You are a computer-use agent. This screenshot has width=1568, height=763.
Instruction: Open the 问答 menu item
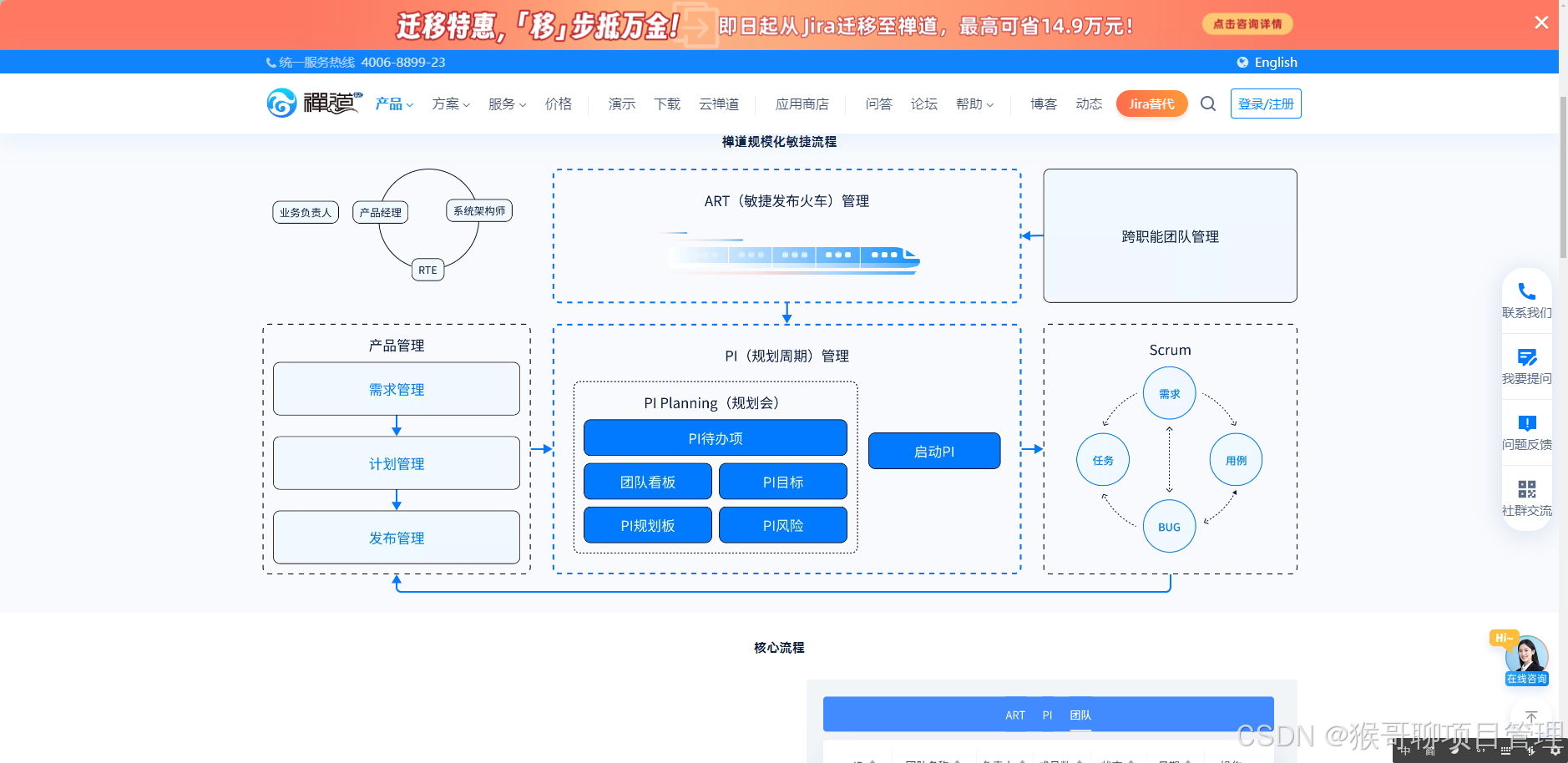879,104
